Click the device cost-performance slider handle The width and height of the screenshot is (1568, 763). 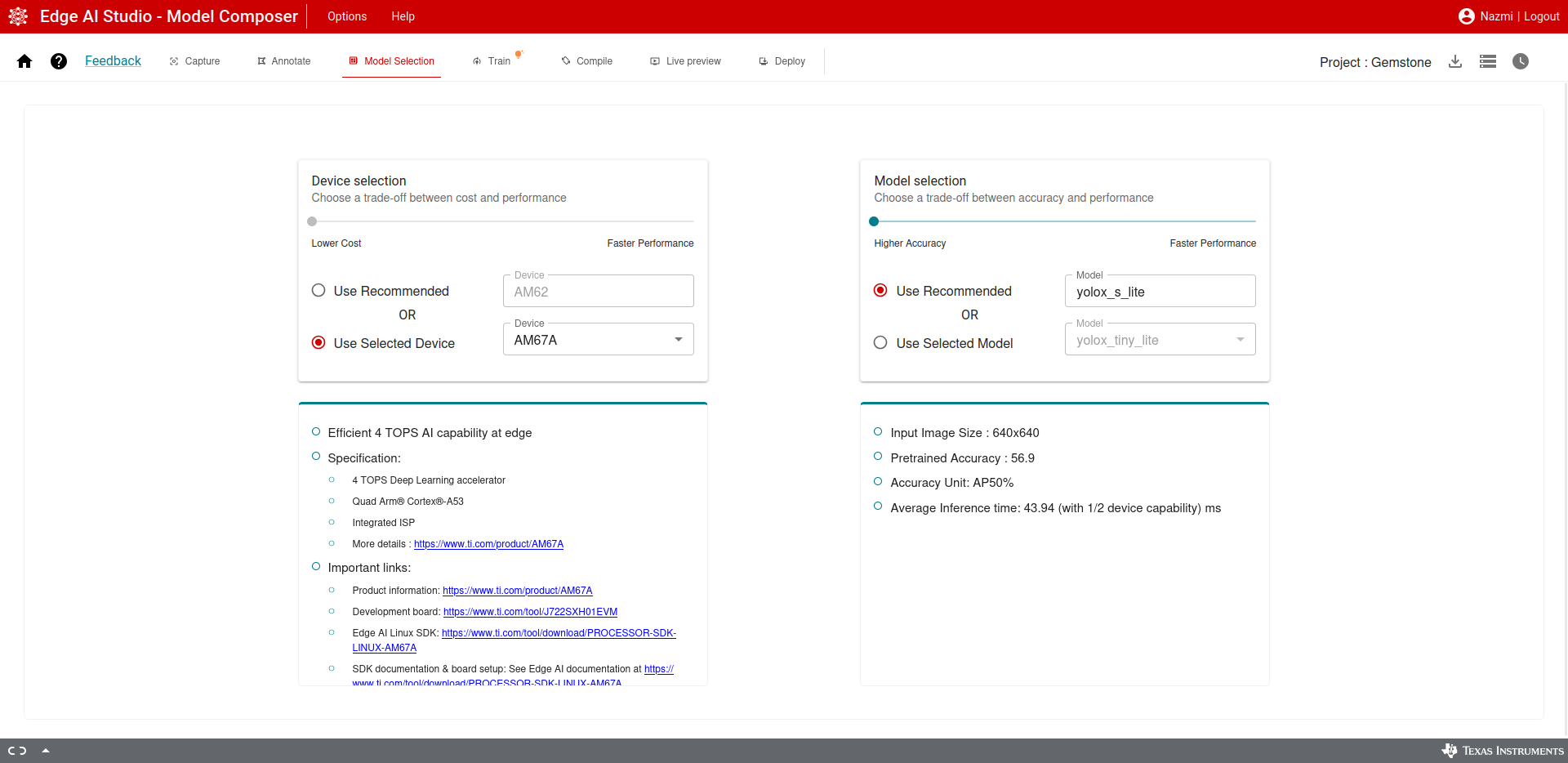point(312,221)
